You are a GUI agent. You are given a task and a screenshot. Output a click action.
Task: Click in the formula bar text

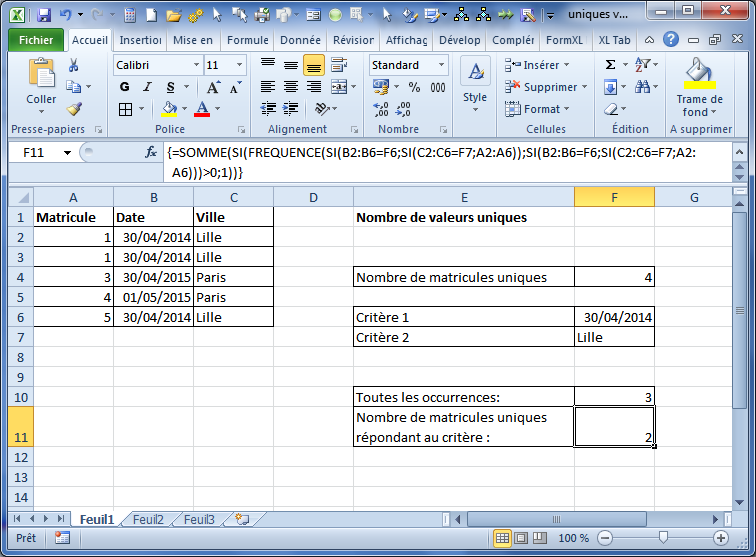pyautogui.click(x=447, y=162)
